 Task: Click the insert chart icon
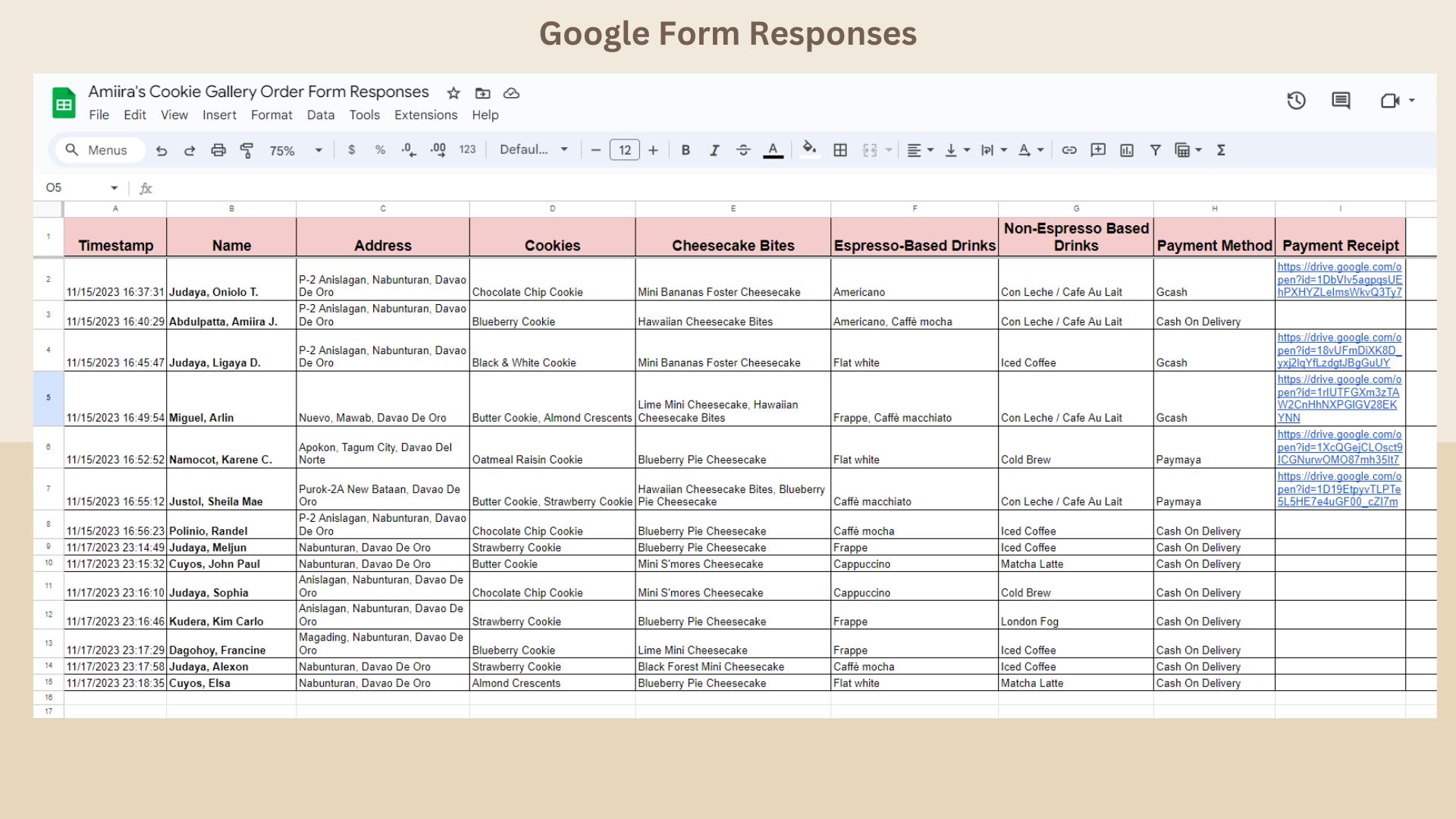point(1127,150)
